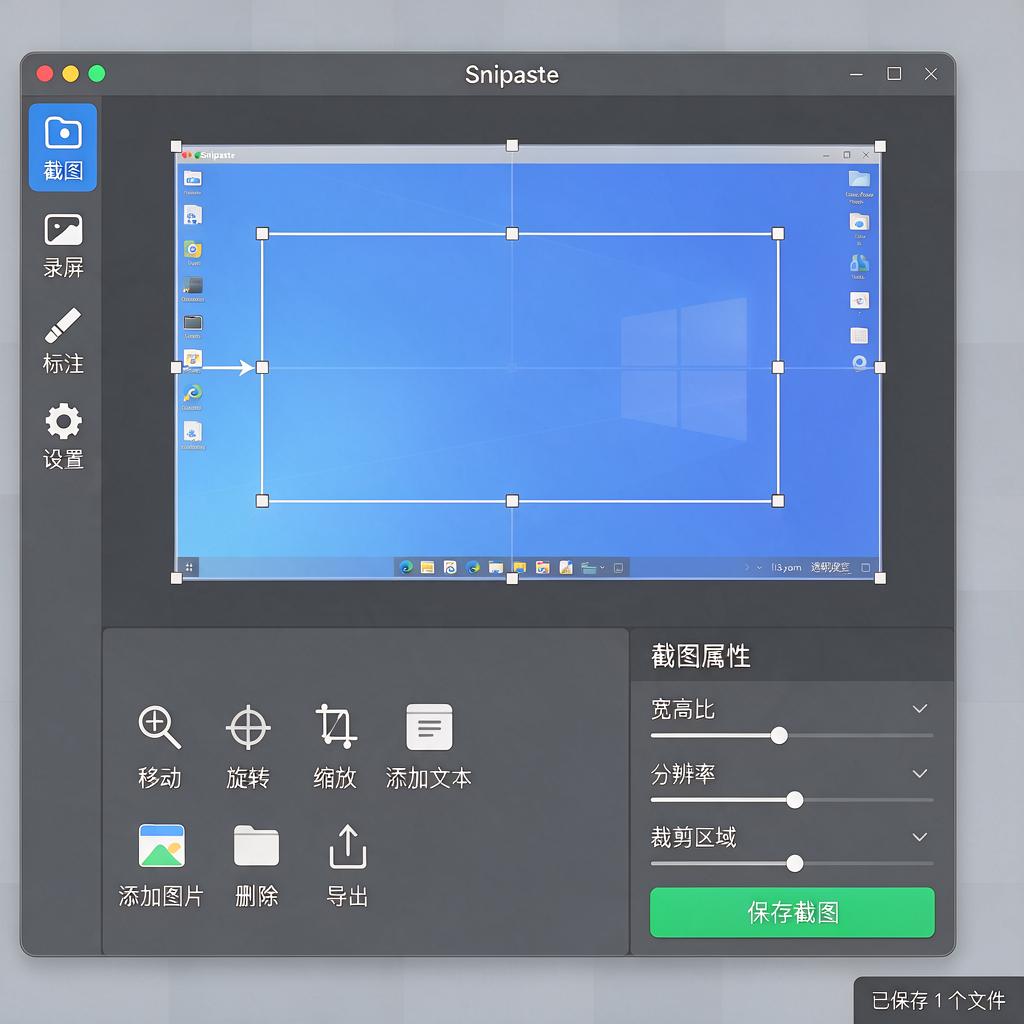Select the 旋转 rotate tool

[248, 748]
